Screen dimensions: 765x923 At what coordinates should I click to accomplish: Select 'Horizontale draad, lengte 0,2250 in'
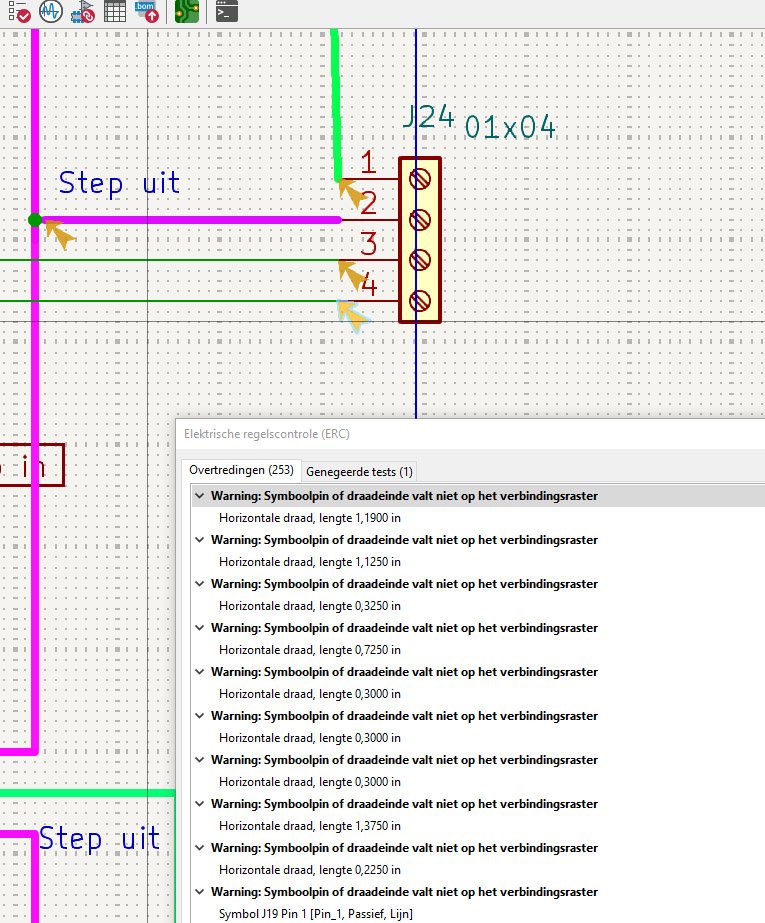310,870
